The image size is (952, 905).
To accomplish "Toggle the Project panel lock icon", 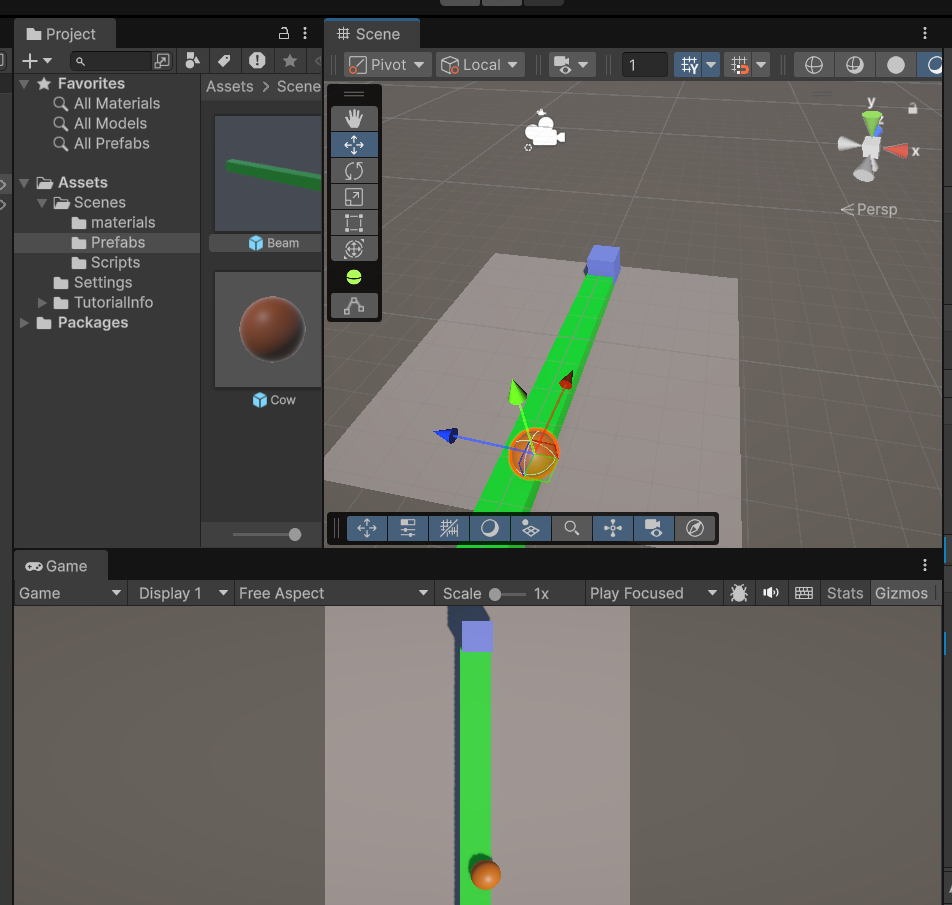I will 284,34.
